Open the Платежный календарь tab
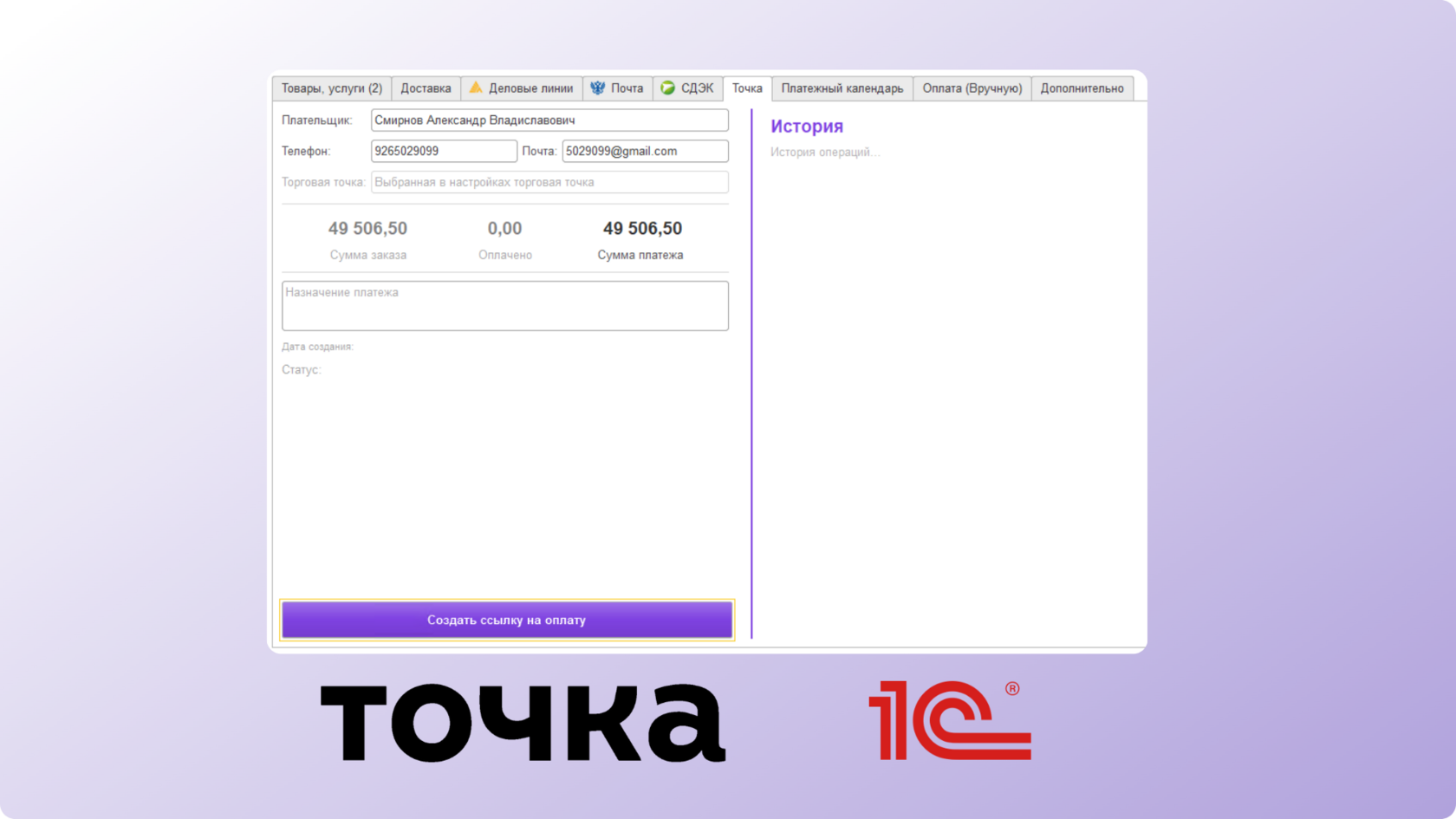This screenshot has width=1456, height=819. (842, 88)
